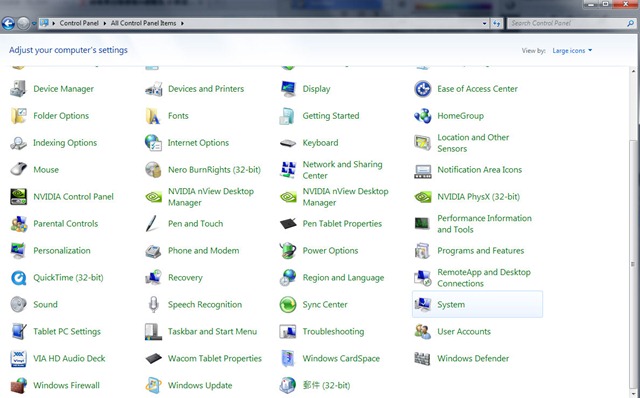
Task: Open the Wacom Tablet Properties link
Action: click(214, 358)
